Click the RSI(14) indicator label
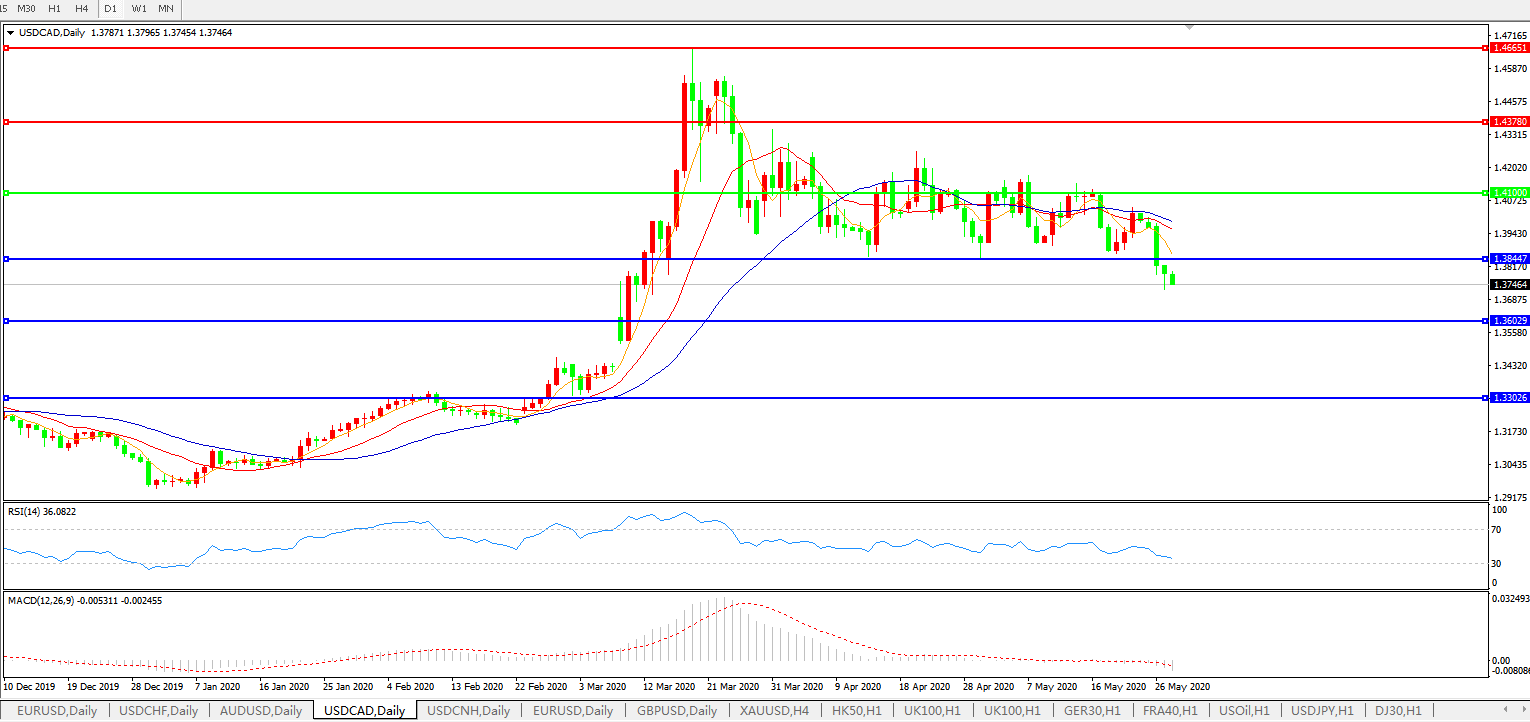Screen dimensions: 1530x722 [x=42, y=512]
